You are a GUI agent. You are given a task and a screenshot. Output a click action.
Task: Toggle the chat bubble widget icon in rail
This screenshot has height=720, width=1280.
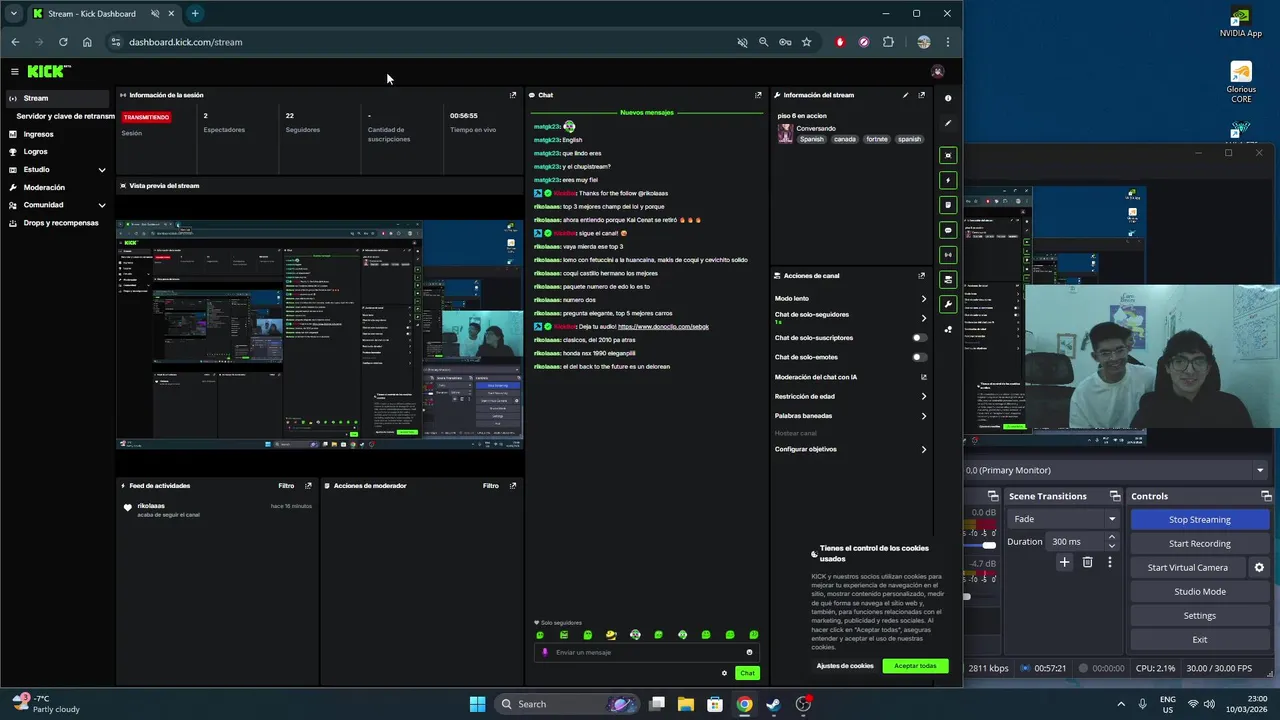tap(948, 230)
